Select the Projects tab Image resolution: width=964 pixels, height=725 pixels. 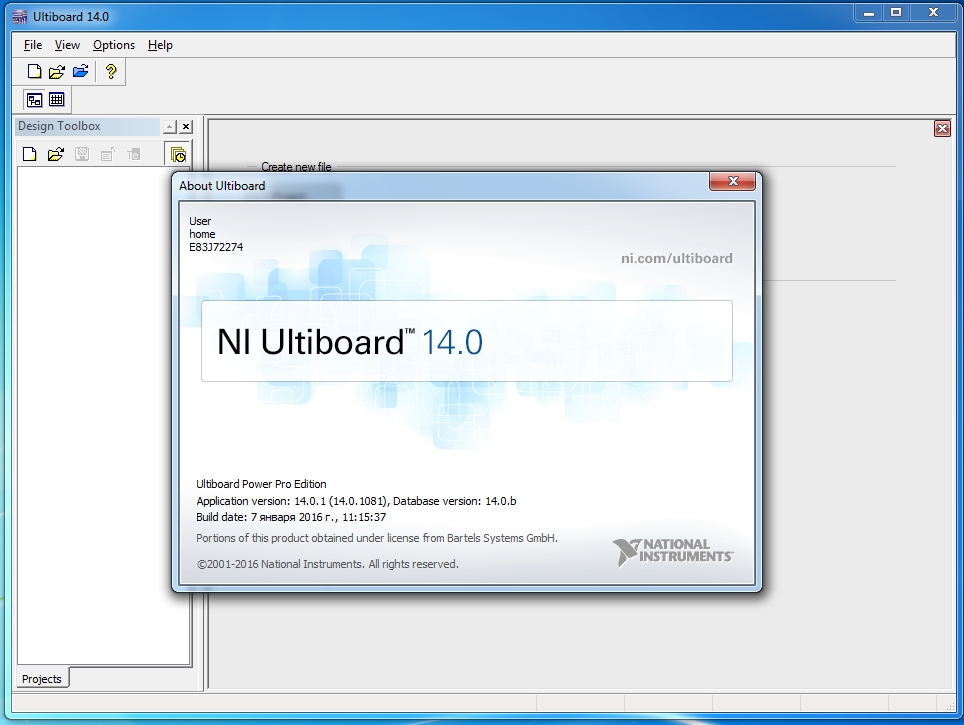click(42, 679)
